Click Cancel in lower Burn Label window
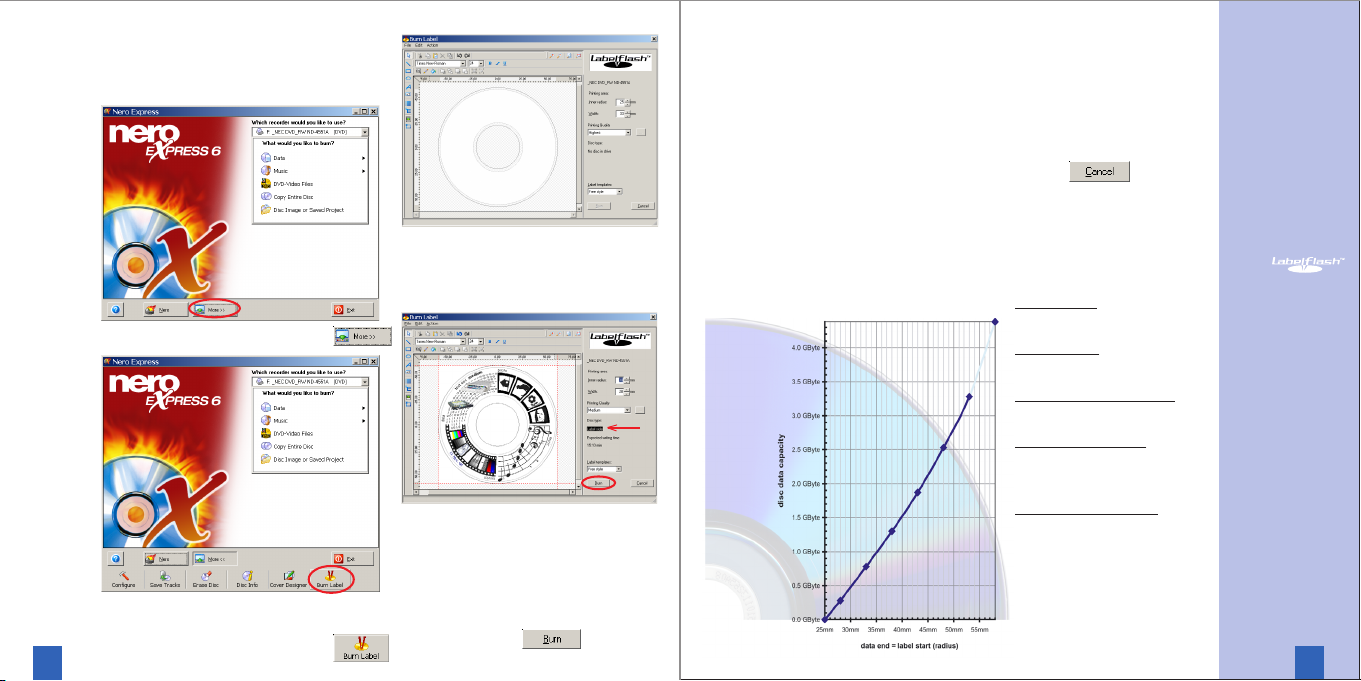This screenshot has width=1361, height=681. tap(643, 482)
